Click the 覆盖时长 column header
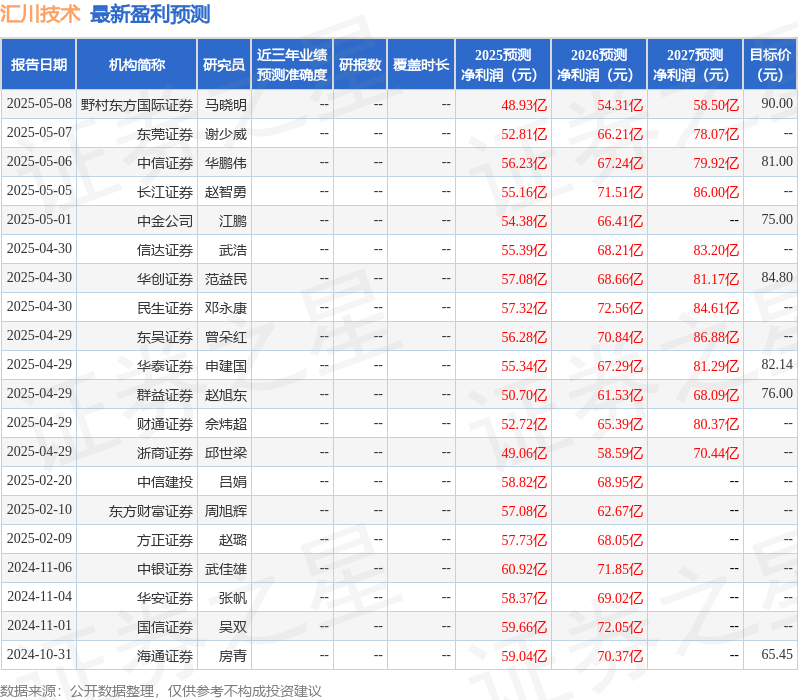Viewport: 798px width, 700px height. 421,65
